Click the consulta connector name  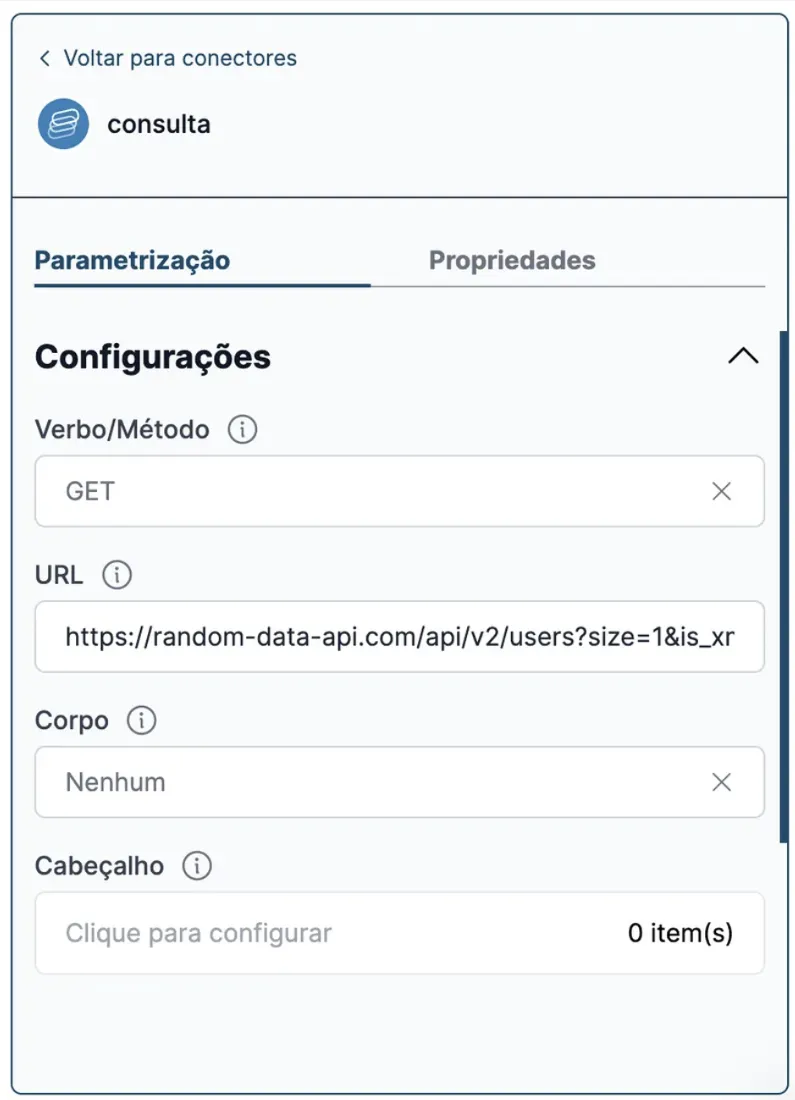coord(159,124)
